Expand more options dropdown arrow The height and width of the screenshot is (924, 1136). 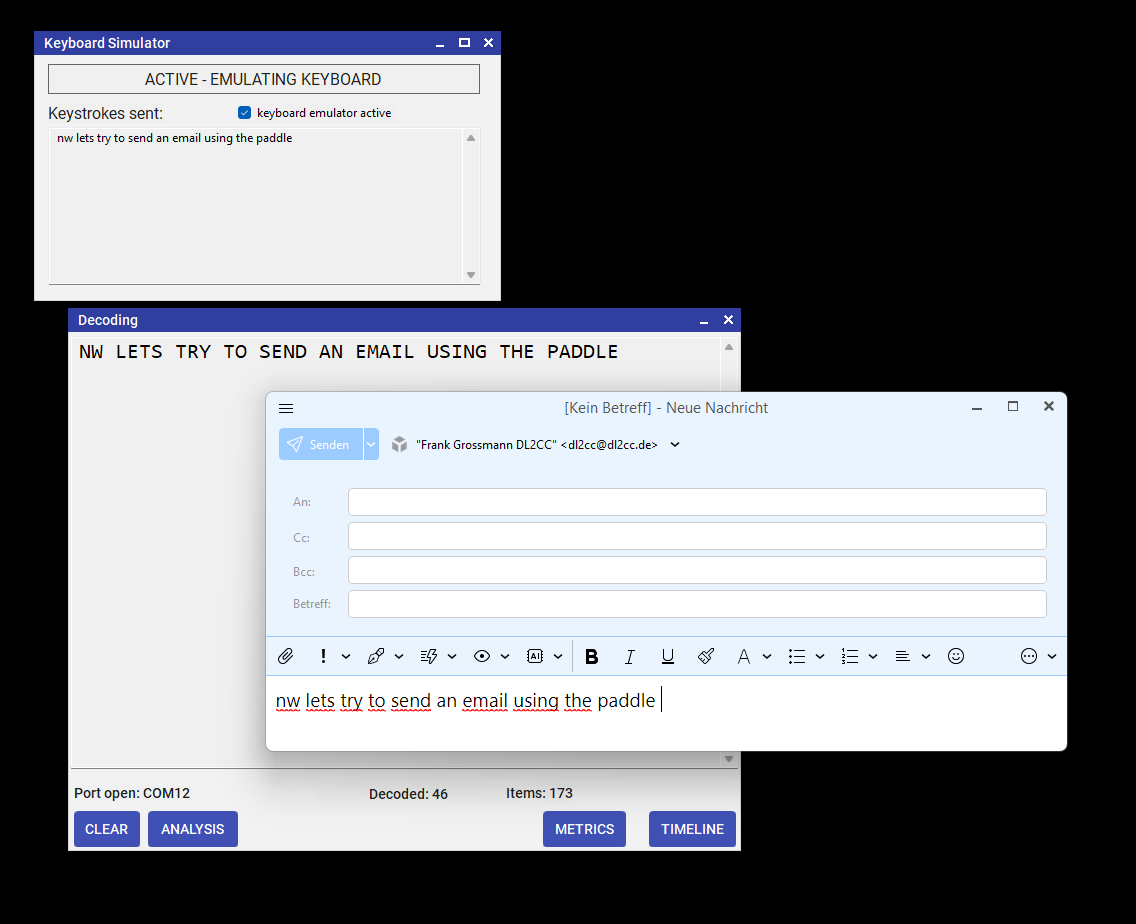click(x=1052, y=657)
